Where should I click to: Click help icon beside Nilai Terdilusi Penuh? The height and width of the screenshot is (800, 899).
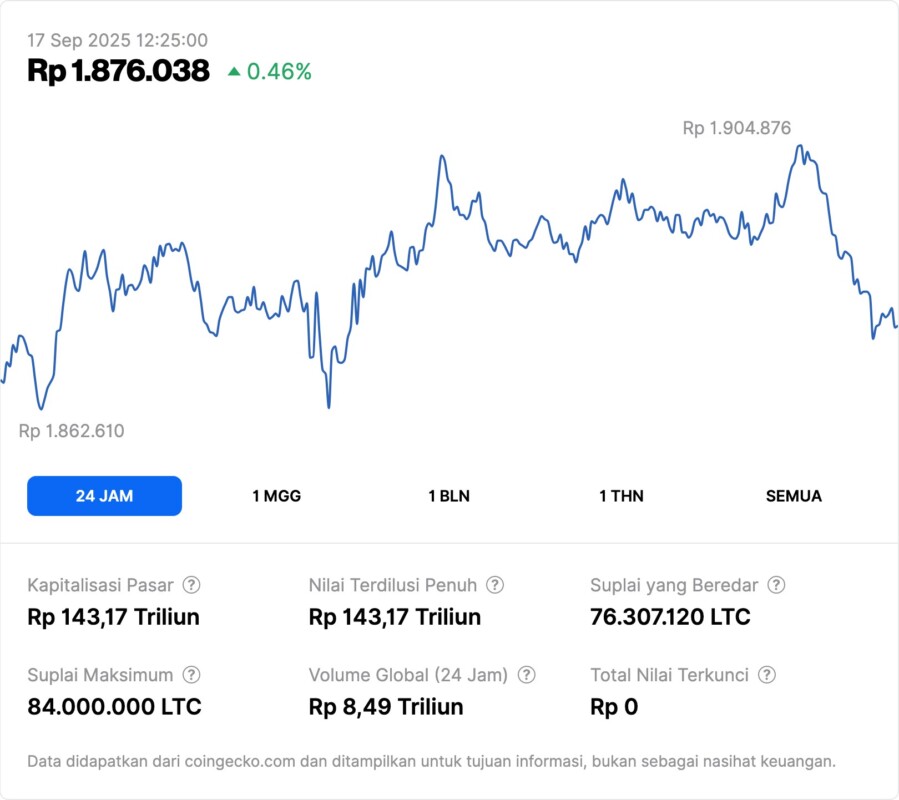point(495,585)
